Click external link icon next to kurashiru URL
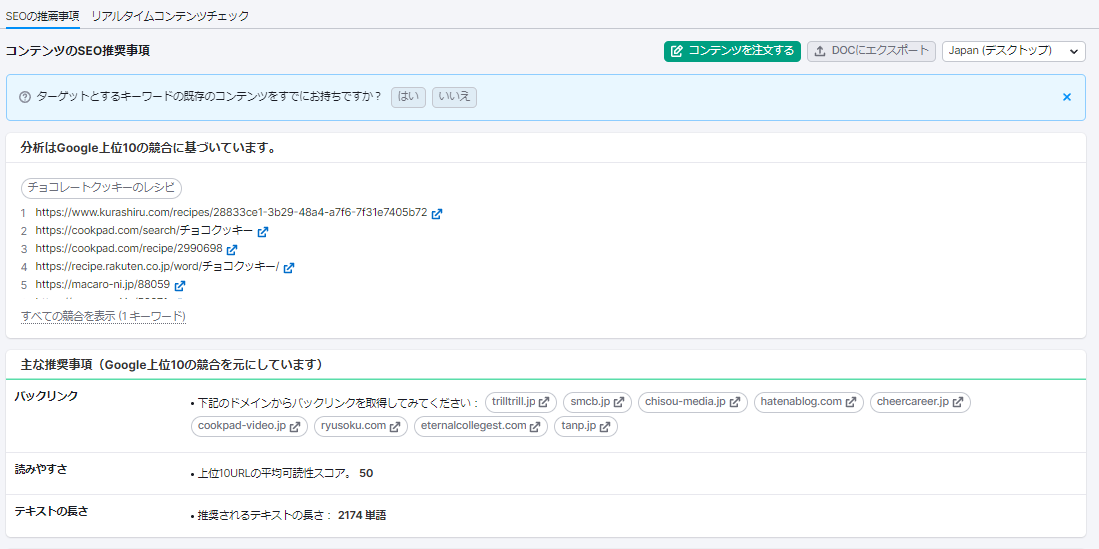1099x549 pixels. pyautogui.click(x=437, y=213)
